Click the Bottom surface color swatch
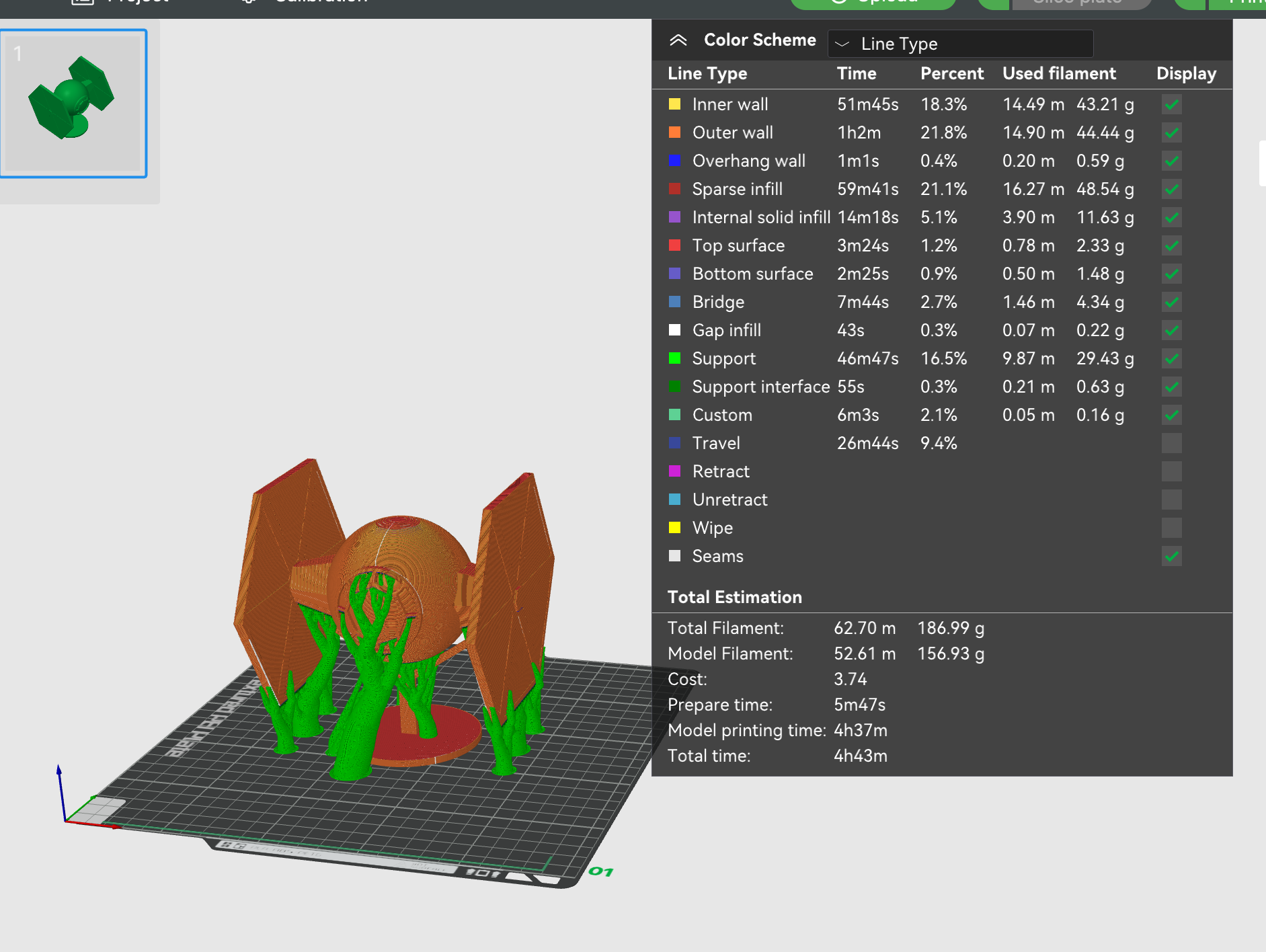This screenshot has height=952, width=1266. coord(674,274)
